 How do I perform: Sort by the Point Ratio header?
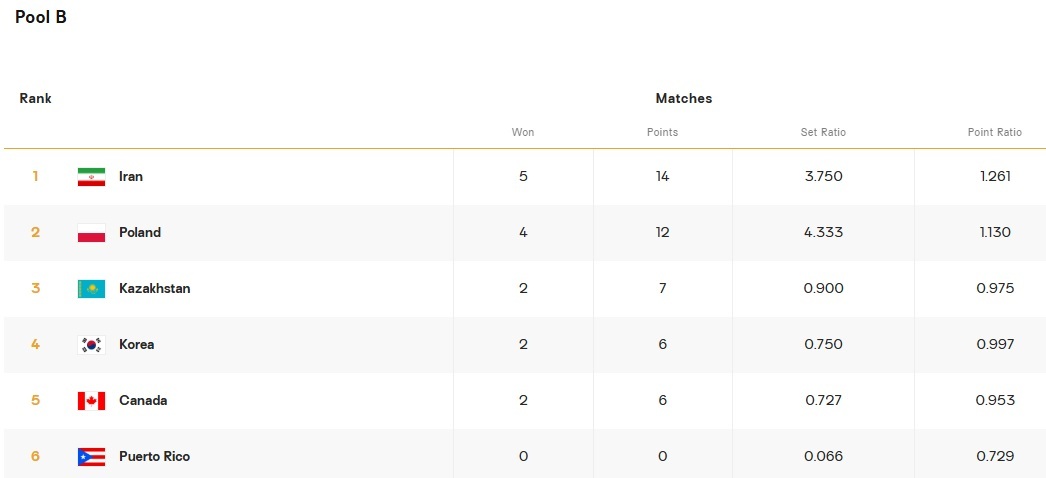tap(994, 132)
